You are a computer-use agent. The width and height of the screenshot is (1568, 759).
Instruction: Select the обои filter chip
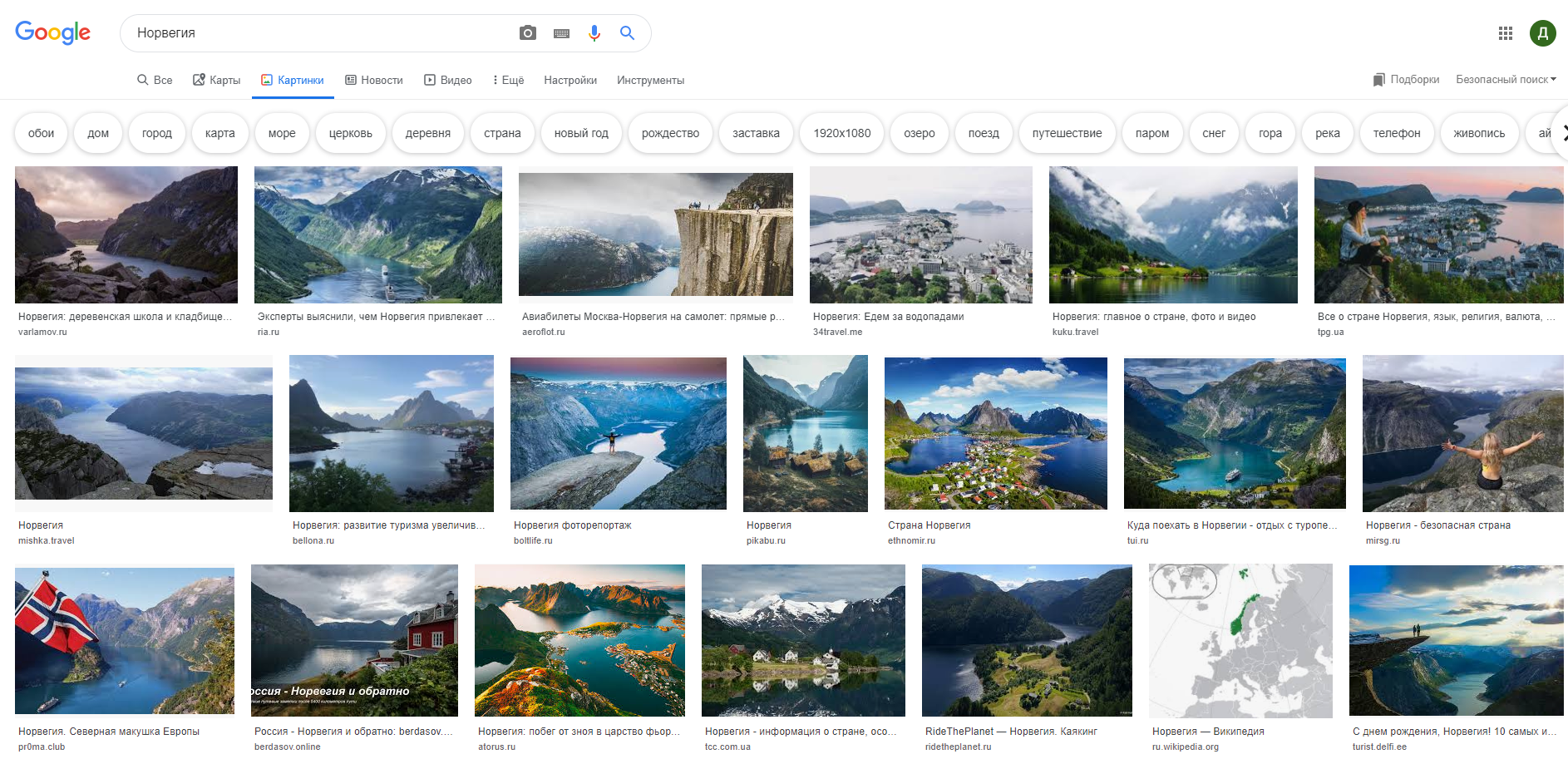[x=41, y=133]
